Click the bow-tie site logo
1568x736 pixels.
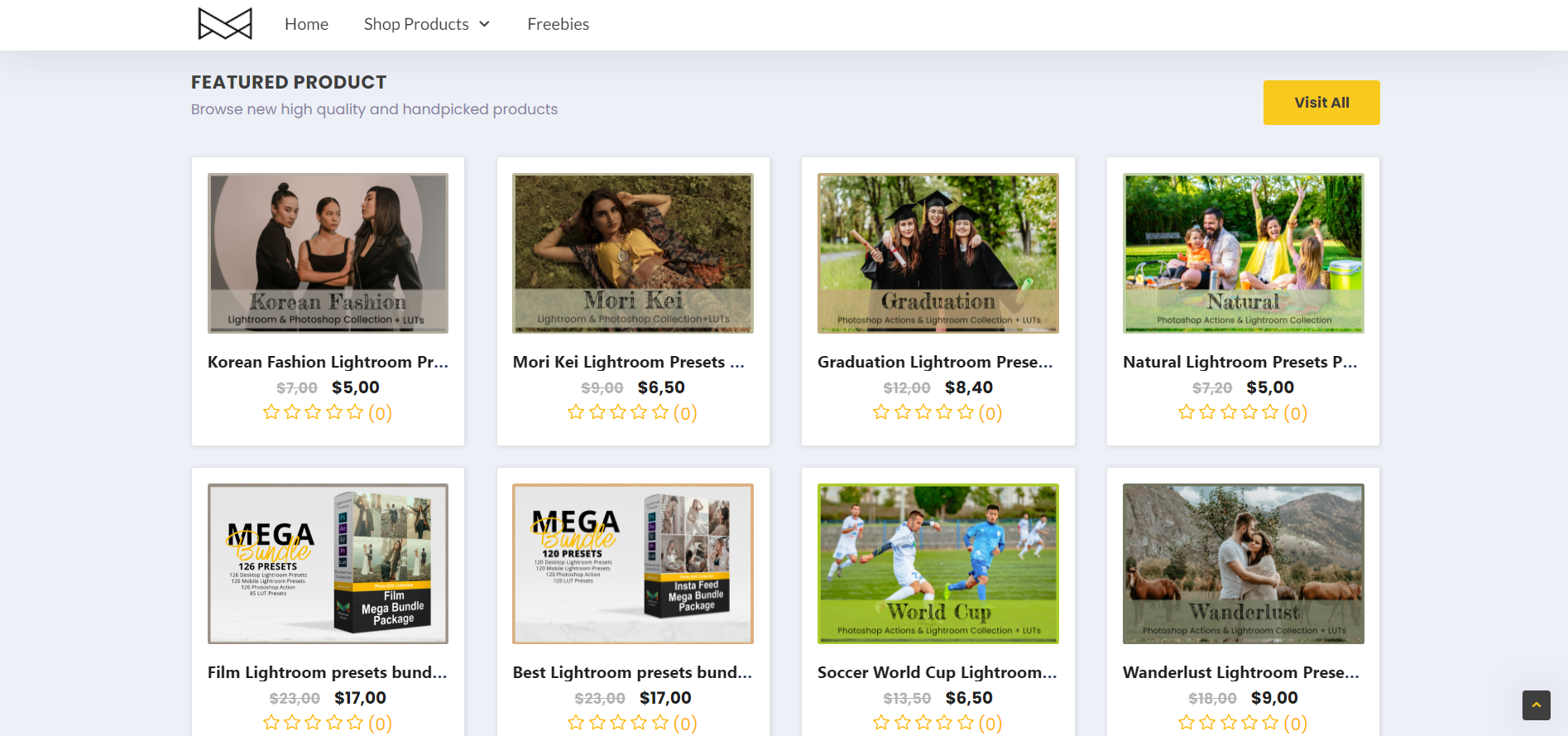[x=224, y=24]
